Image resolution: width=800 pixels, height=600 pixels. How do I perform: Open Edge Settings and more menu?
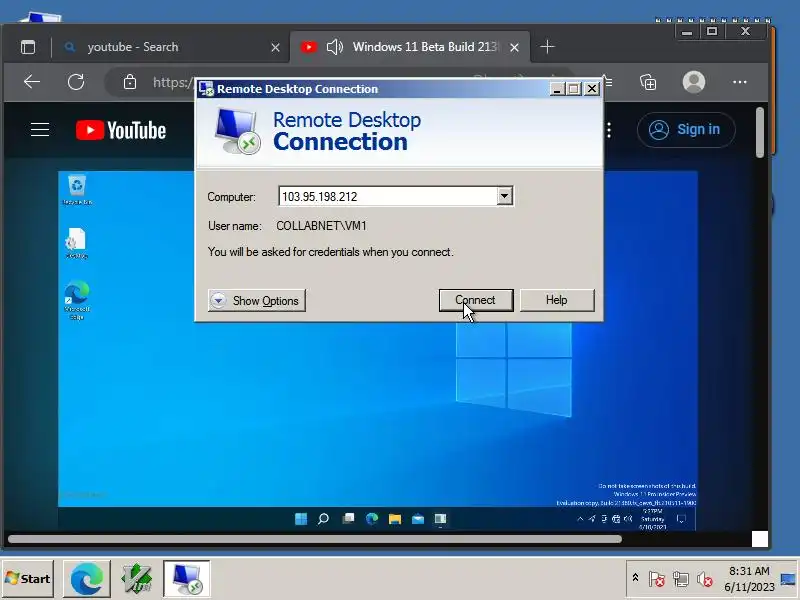pyautogui.click(x=740, y=82)
